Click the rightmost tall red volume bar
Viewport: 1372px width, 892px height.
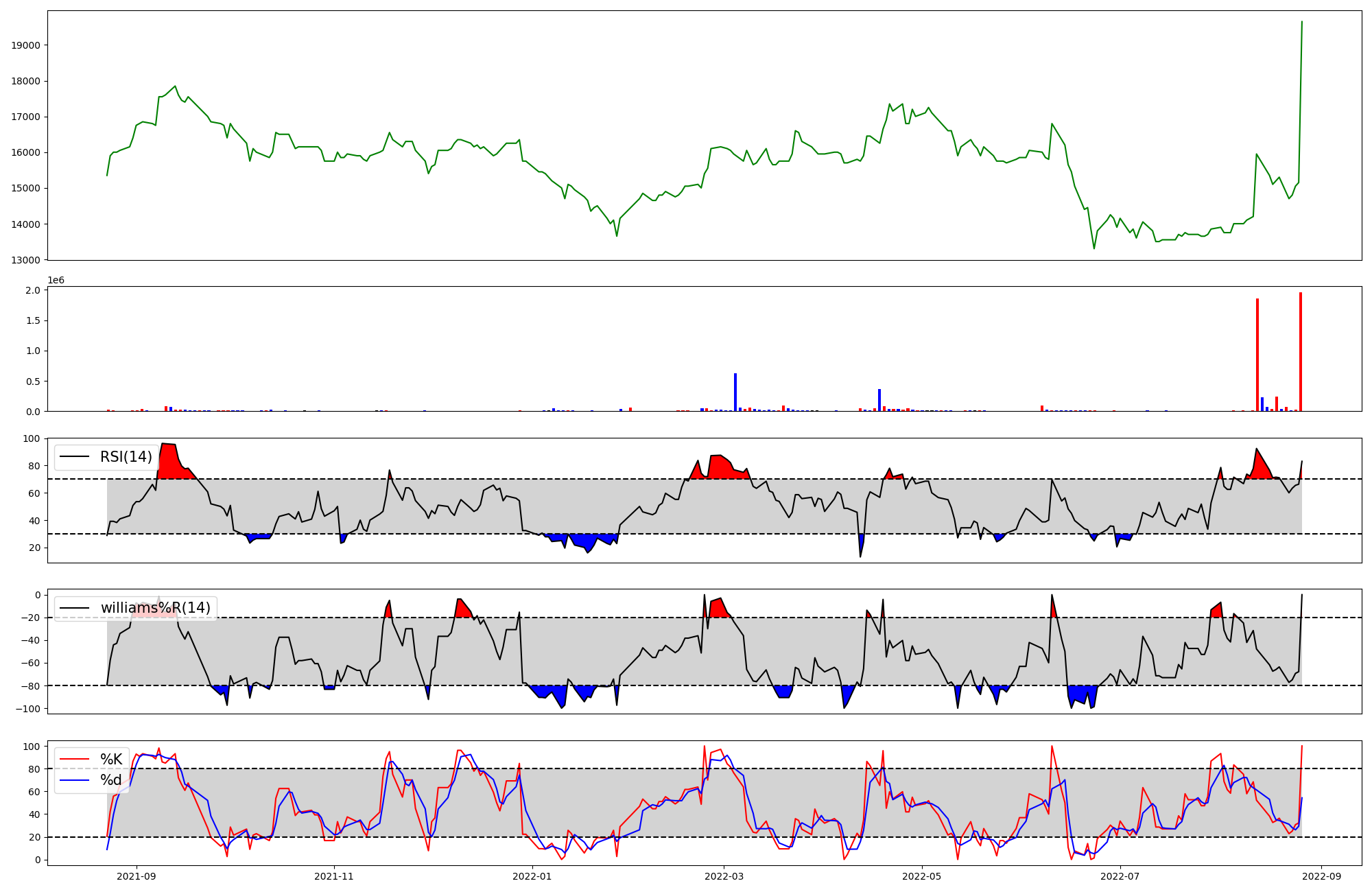coord(1300,352)
